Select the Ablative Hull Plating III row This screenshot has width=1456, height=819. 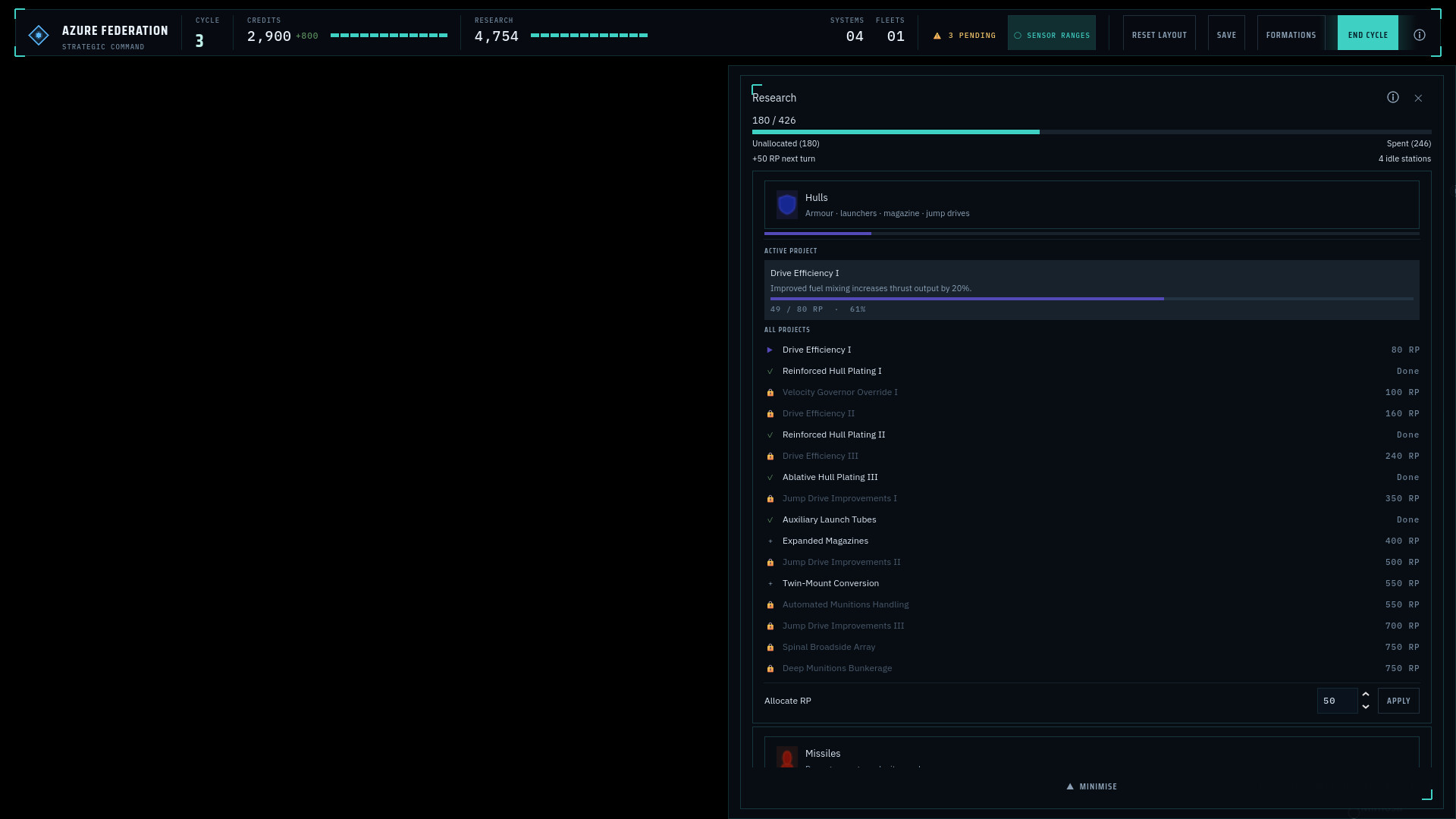(1091, 478)
